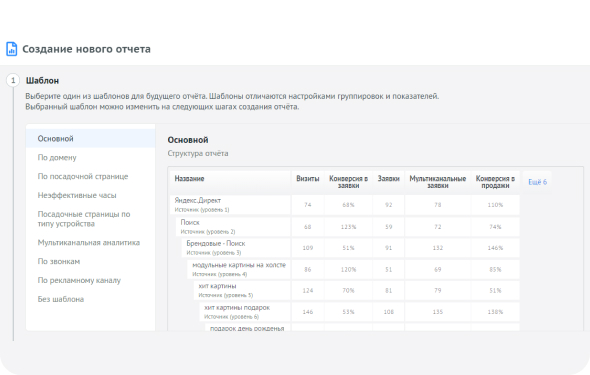Image resolution: width=590 pixels, height=375 pixels.
Task: Click the Мультиканальные заявки column header
Action: (438, 182)
